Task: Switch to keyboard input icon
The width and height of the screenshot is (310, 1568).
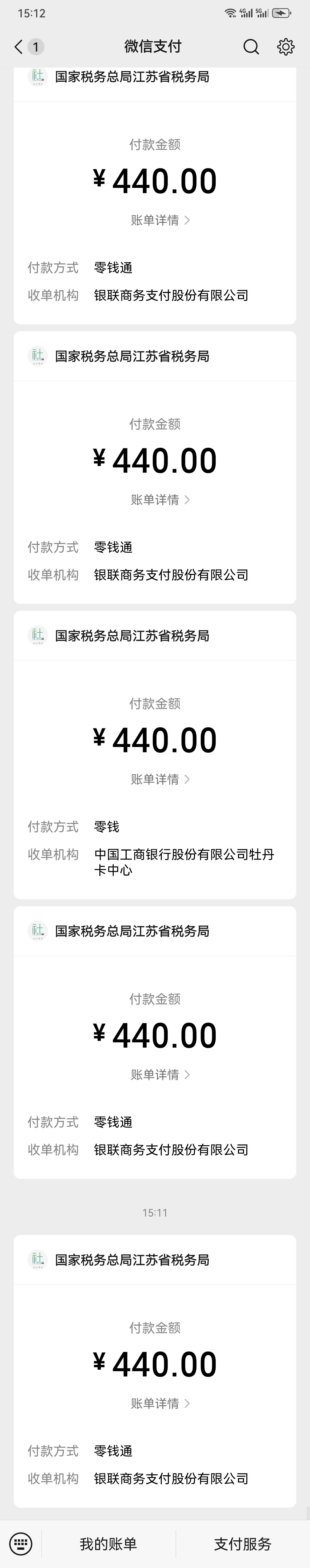Action: 21,1543
